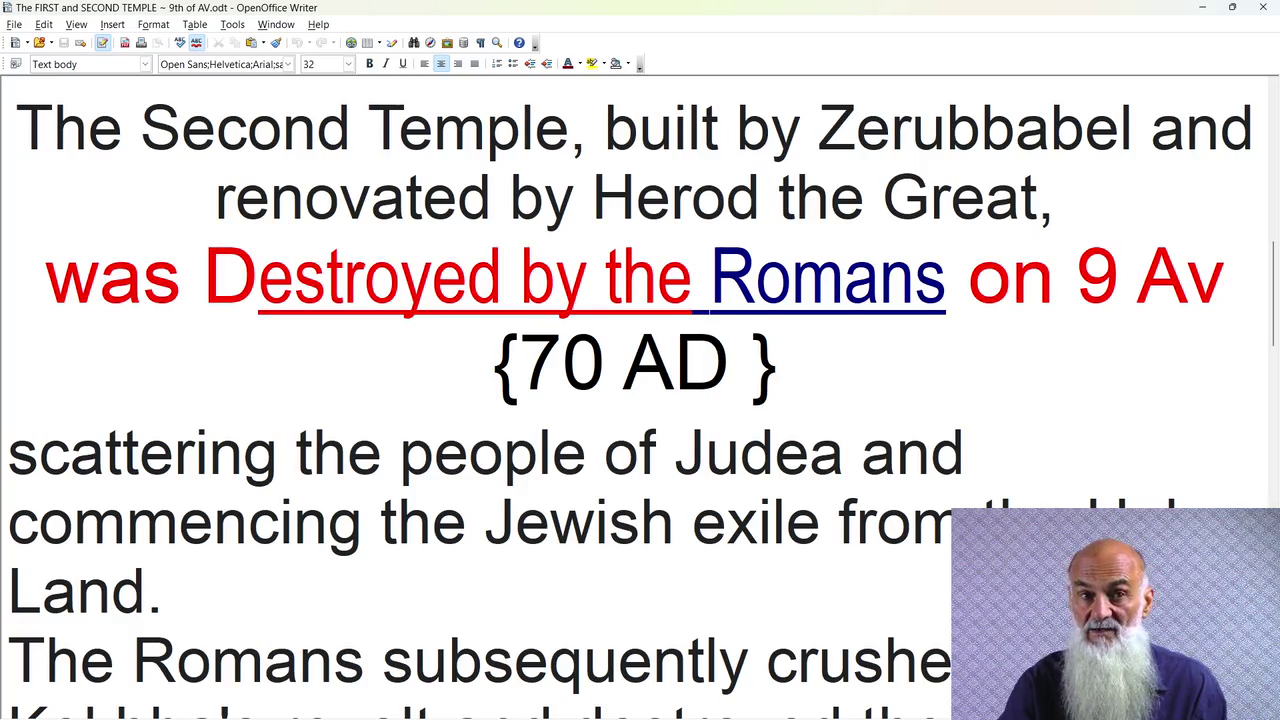Image resolution: width=1280 pixels, height=720 pixels.
Task: Open the Navigator compass icon
Action: [x=430, y=43]
